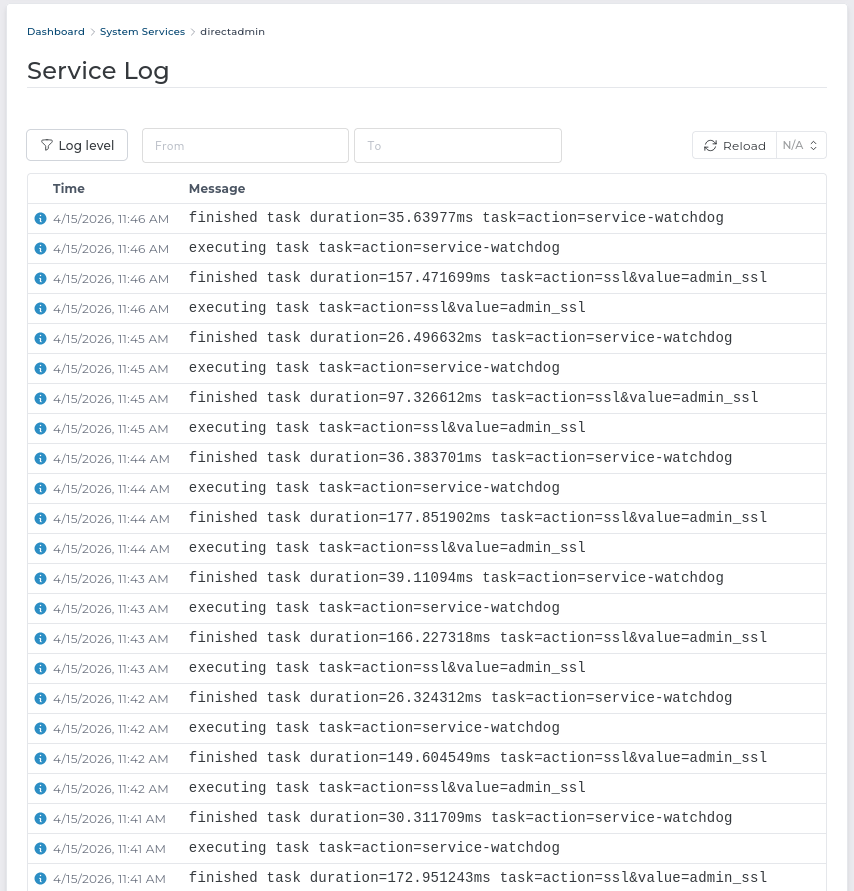Sort the log by the Message column

[217, 188]
